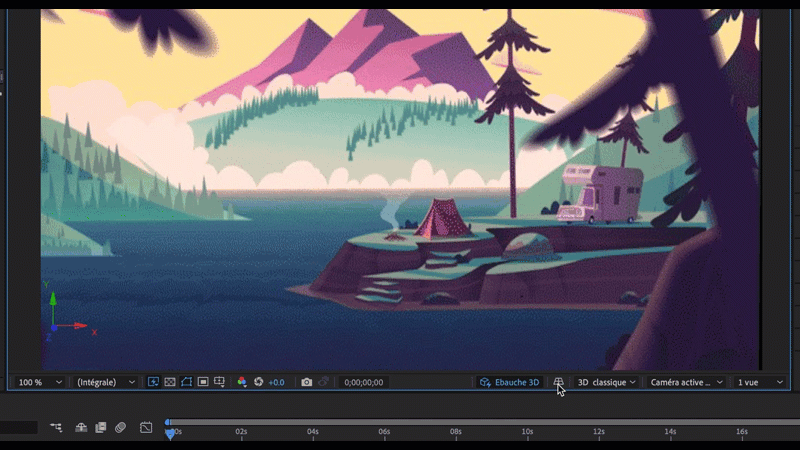Image resolution: width=800 pixels, height=450 pixels.
Task: Click the 16s mark on the ruler
Action: tap(742, 432)
